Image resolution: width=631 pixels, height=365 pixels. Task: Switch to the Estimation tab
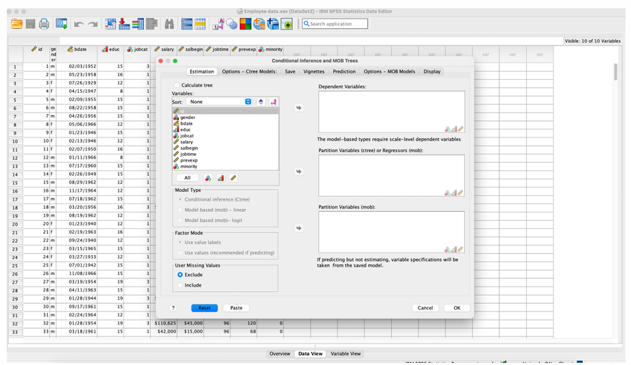tap(202, 71)
